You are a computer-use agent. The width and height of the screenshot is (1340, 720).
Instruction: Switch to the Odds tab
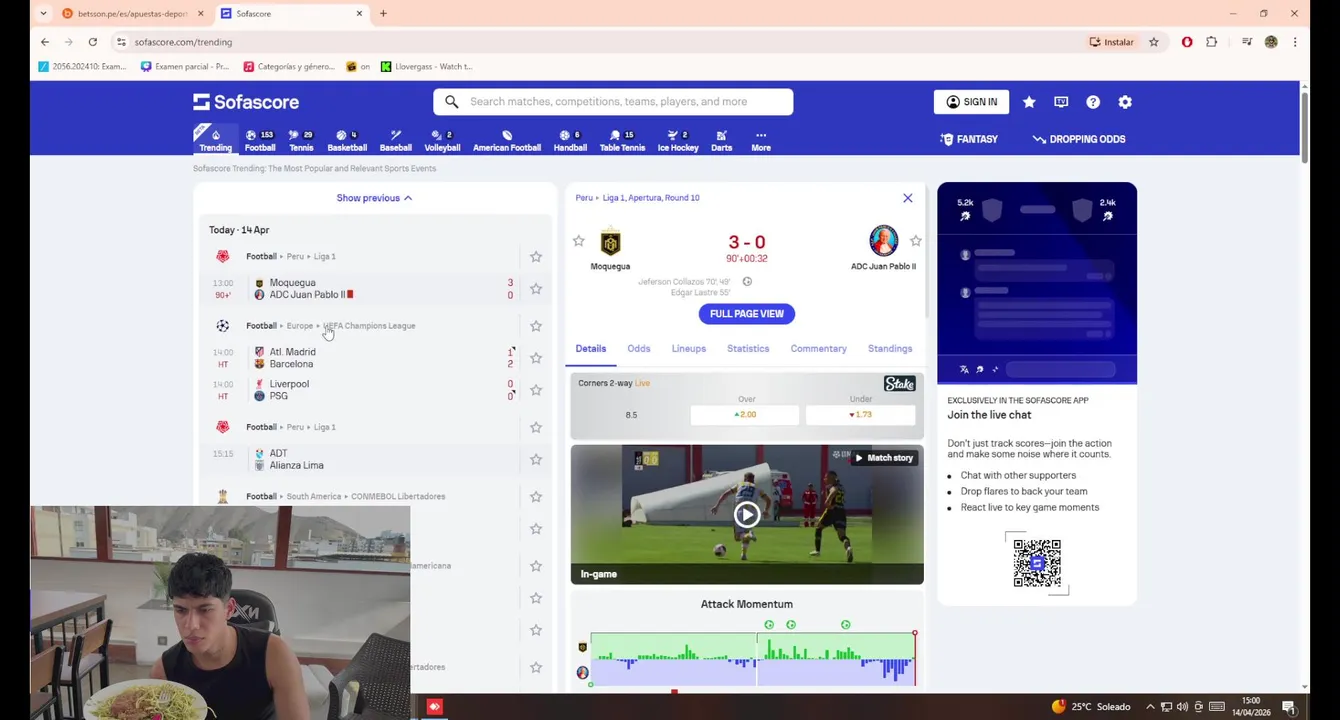click(639, 349)
